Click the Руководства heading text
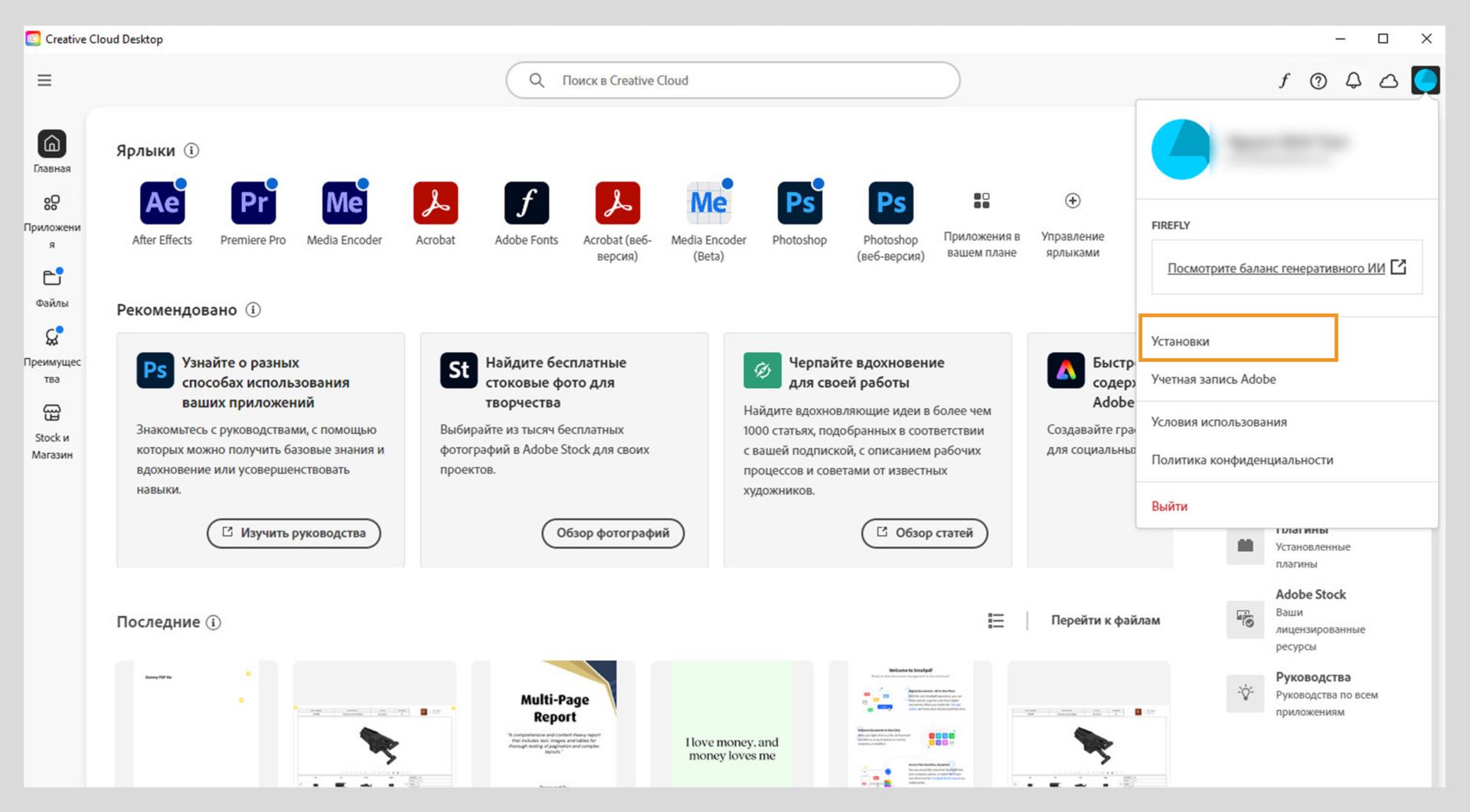This screenshot has height=812, width=1470. (1313, 677)
